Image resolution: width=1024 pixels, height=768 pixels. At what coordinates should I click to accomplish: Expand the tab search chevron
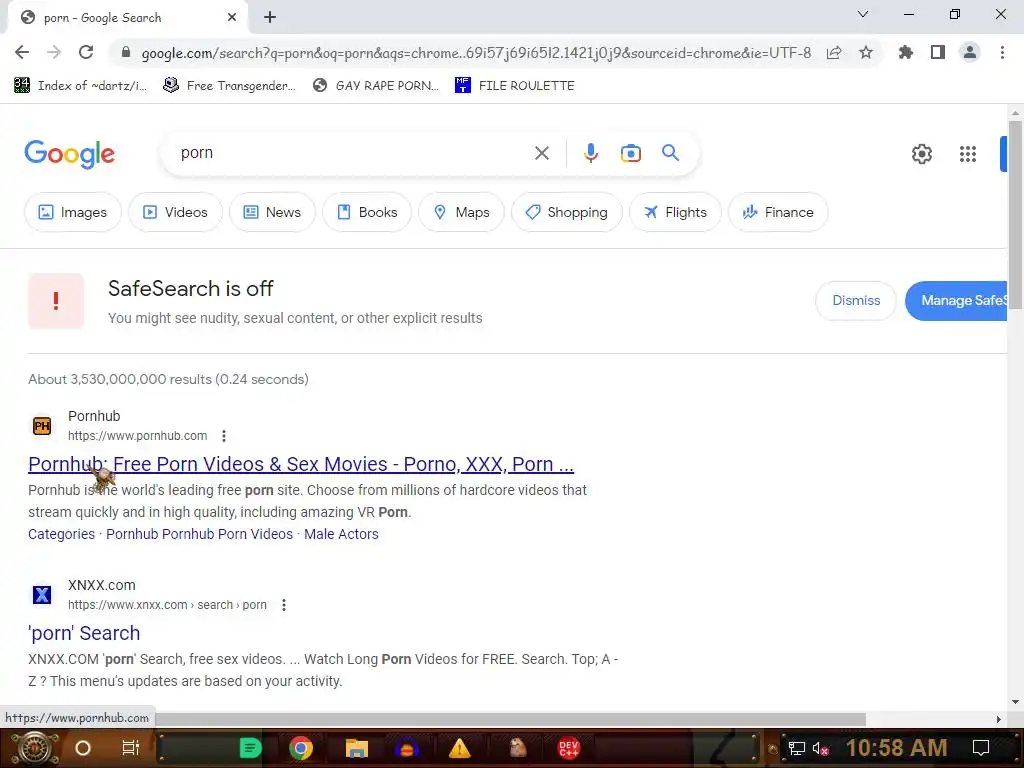click(863, 14)
